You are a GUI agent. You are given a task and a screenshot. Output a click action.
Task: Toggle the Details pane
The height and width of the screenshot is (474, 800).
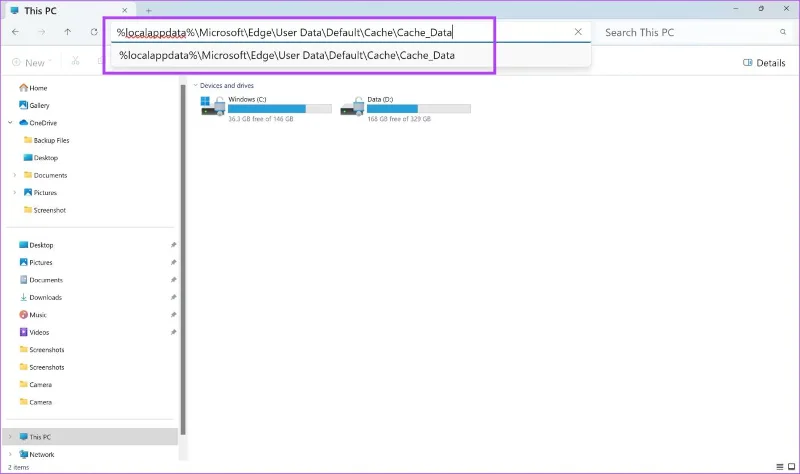tap(764, 63)
